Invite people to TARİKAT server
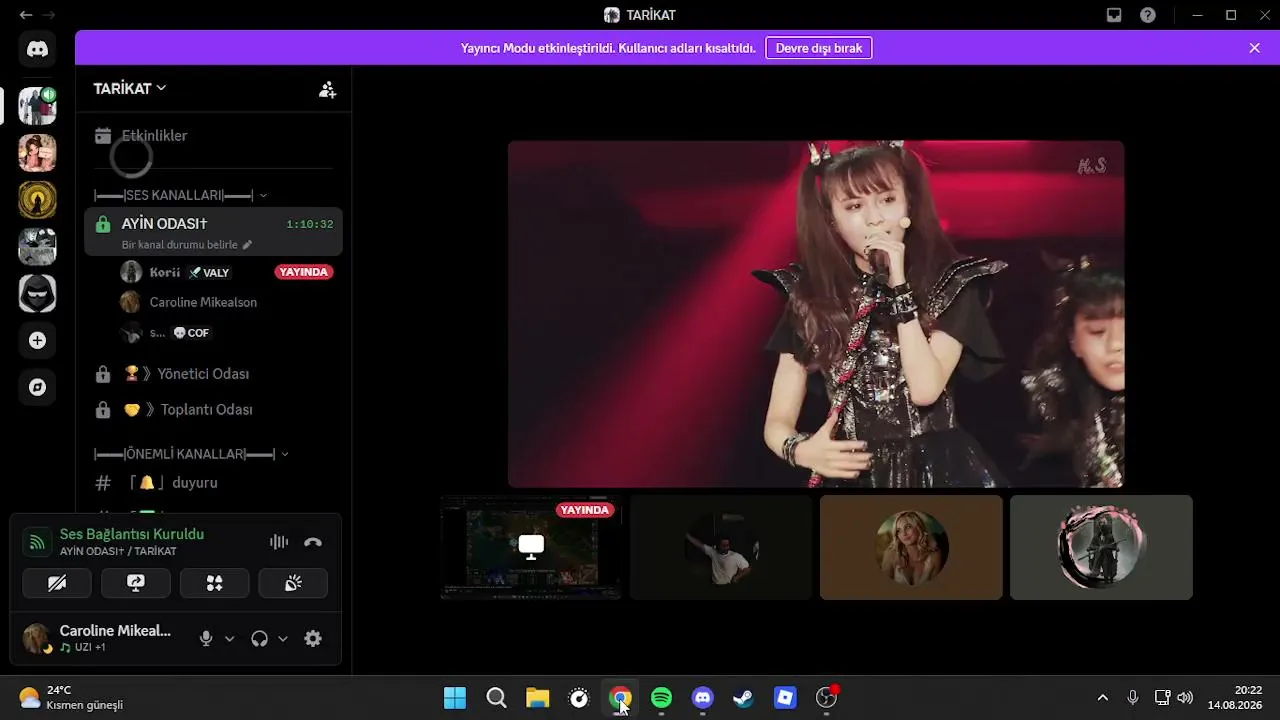 click(x=327, y=89)
